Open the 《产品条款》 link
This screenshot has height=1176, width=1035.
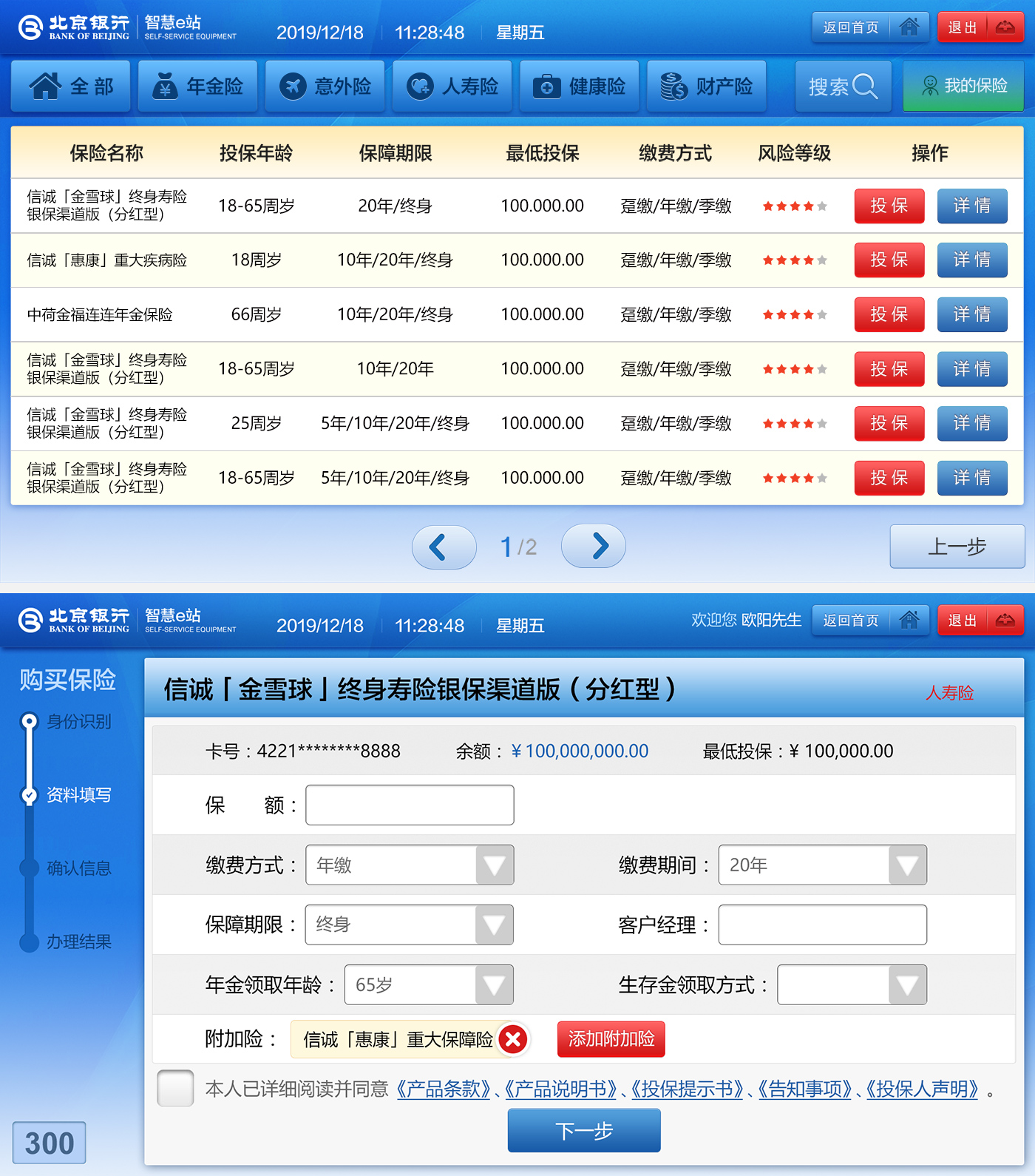coord(444,1089)
